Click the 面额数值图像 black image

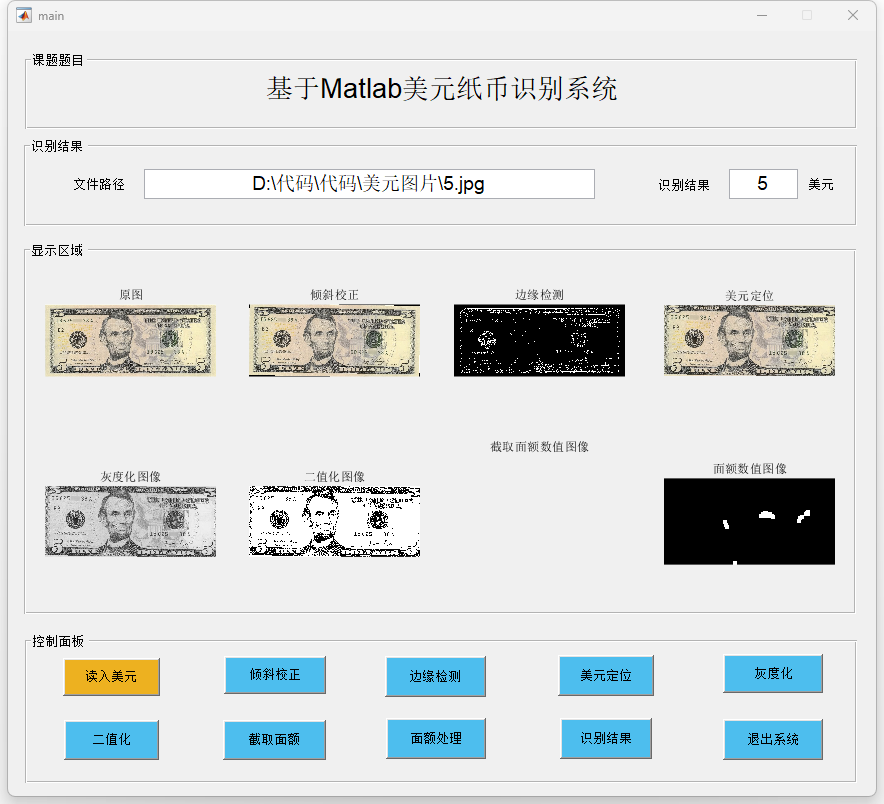click(749, 522)
